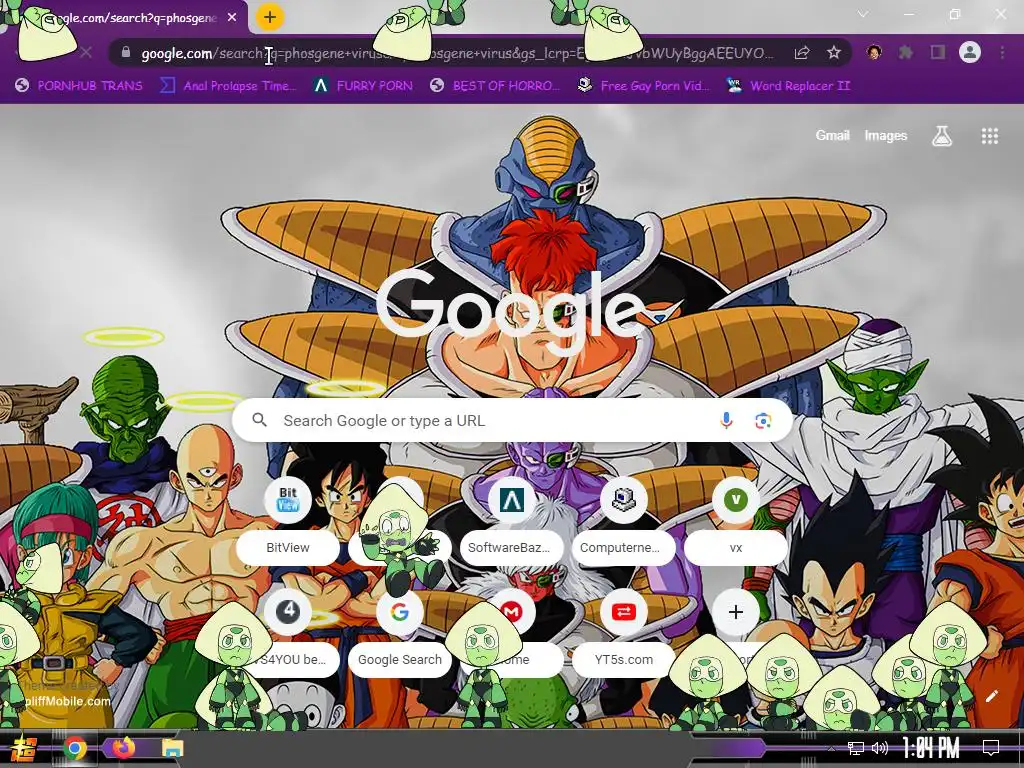Image resolution: width=1024 pixels, height=768 pixels.
Task: Open the Word Replacer II bookmark
Action: pyautogui.click(x=789, y=86)
